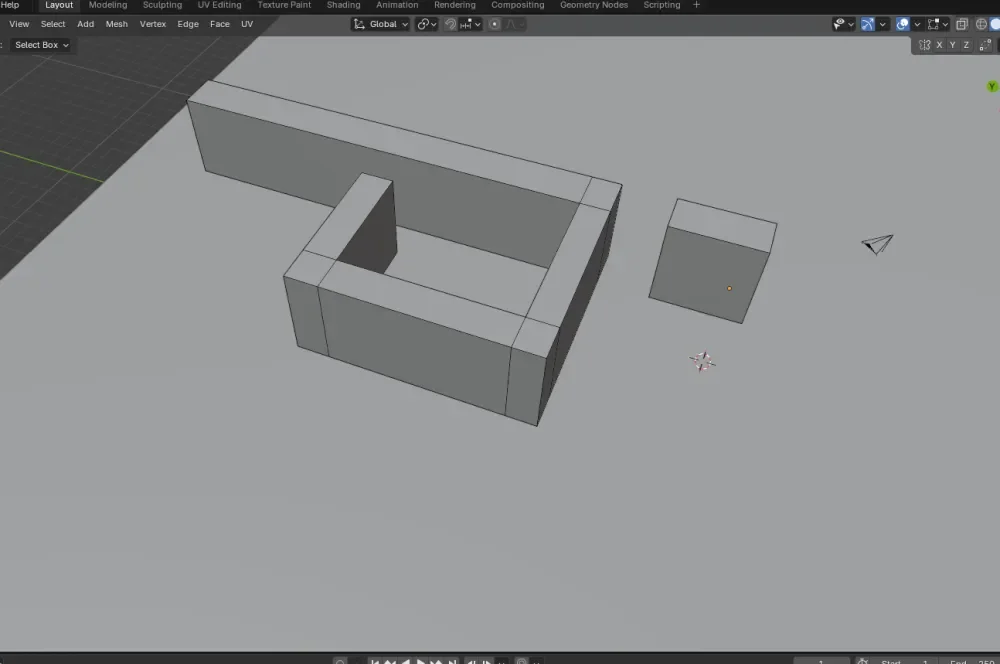Enable Z axis mirror
1000x664 pixels.
pos(966,45)
